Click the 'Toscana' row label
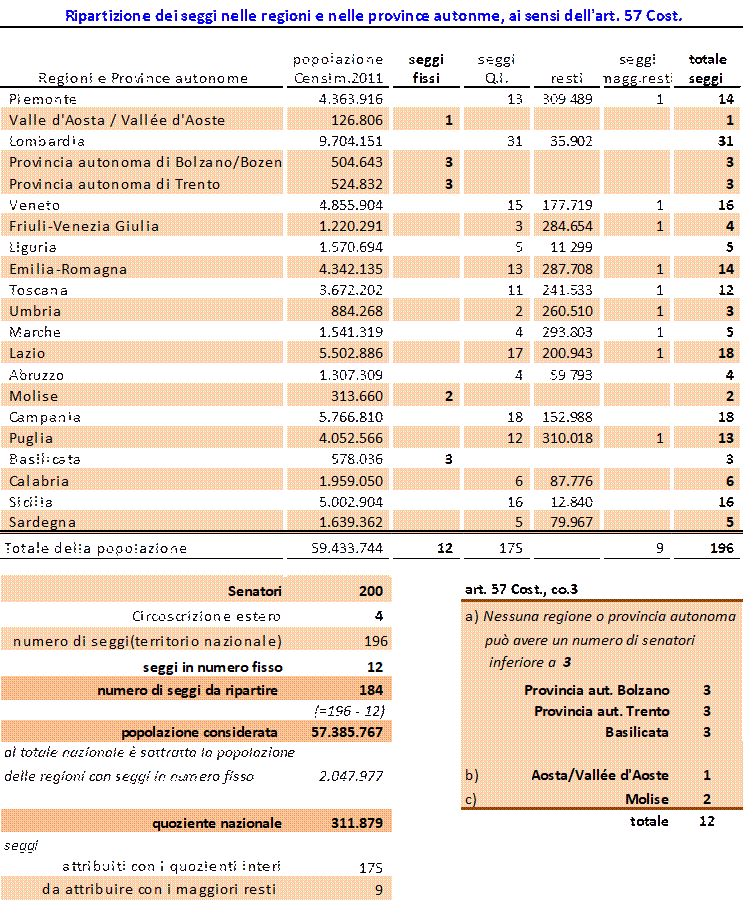 coord(38,290)
